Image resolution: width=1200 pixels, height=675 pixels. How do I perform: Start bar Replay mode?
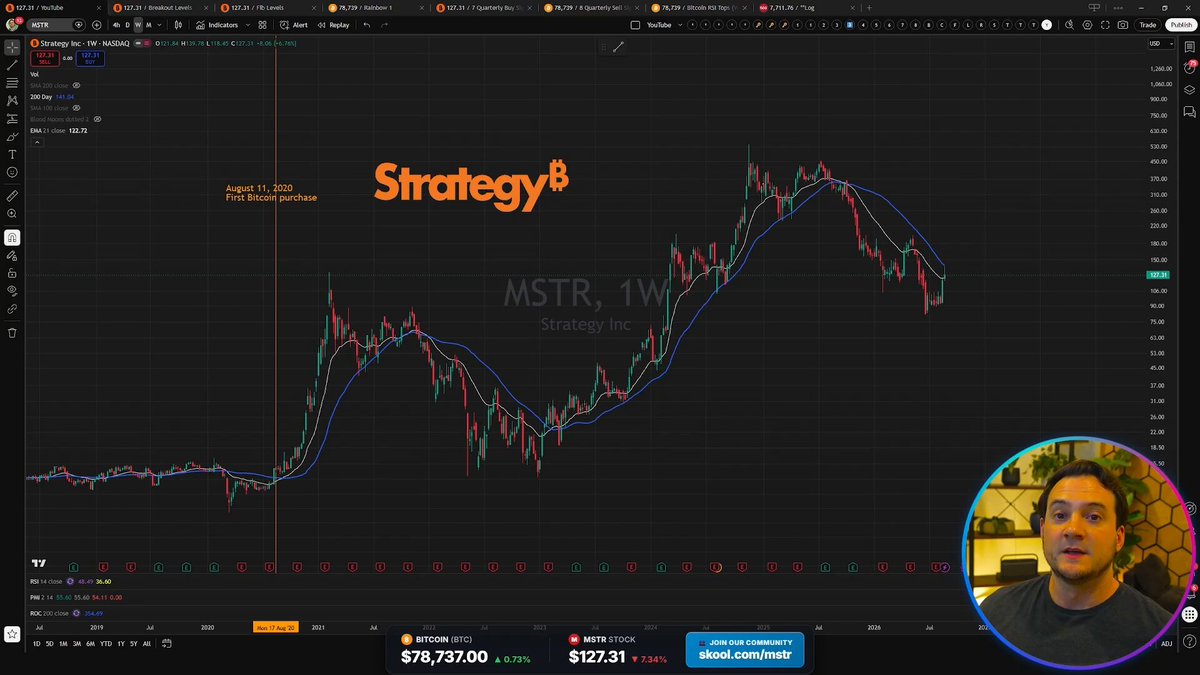335,25
